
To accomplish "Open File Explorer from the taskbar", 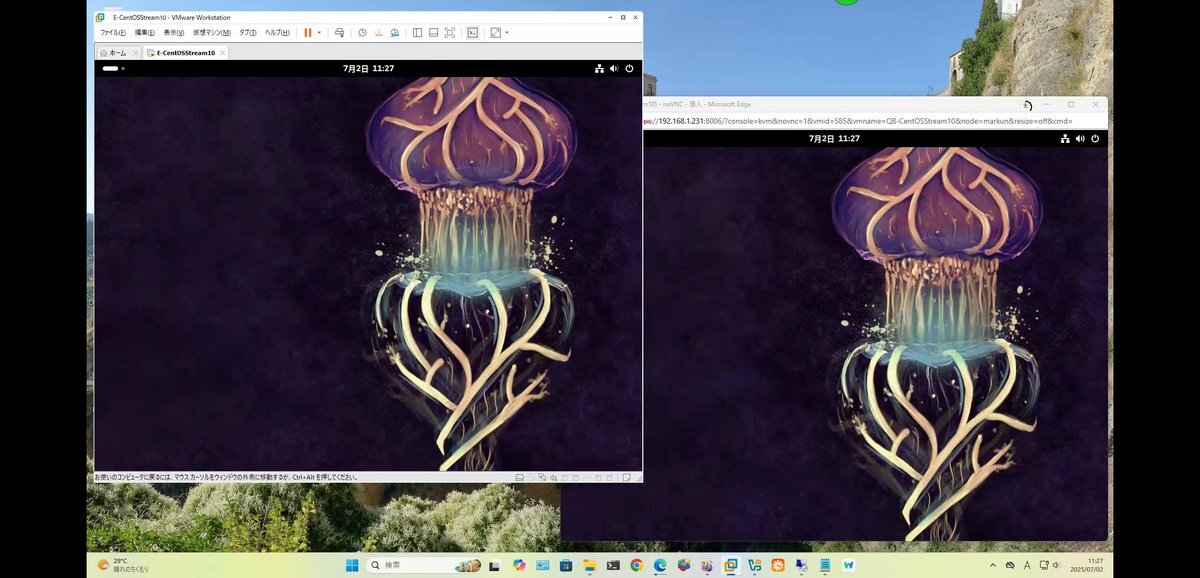I will coord(590,565).
